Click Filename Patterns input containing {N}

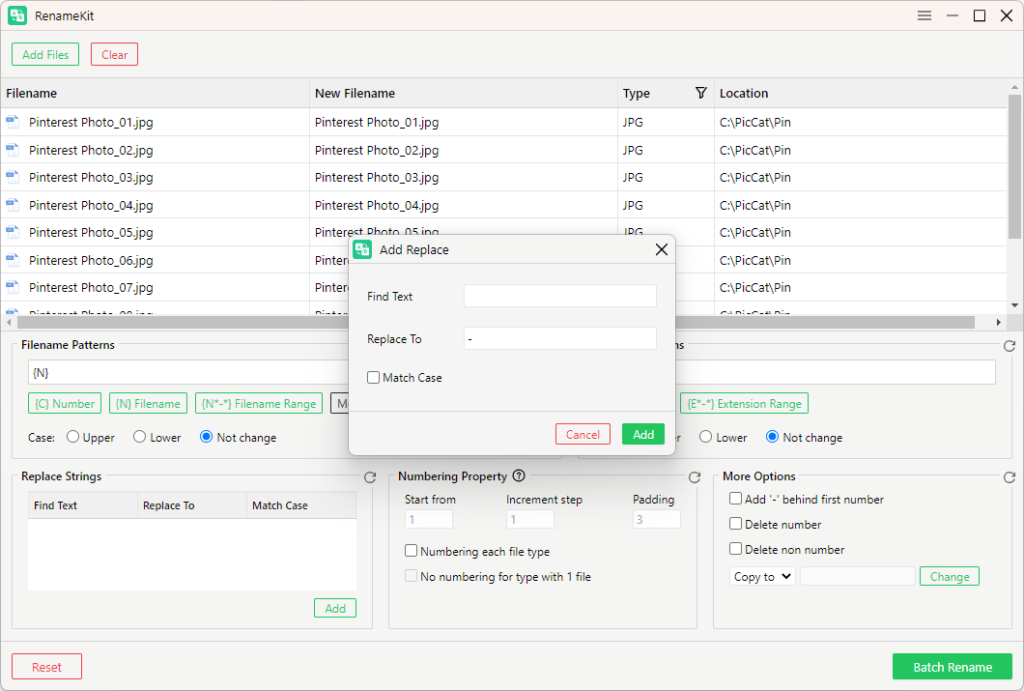point(189,372)
